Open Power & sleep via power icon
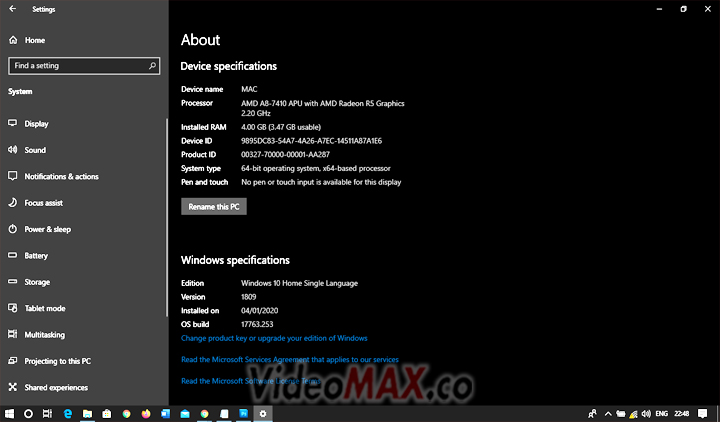This screenshot has height=422, width=720. [13, 229]
